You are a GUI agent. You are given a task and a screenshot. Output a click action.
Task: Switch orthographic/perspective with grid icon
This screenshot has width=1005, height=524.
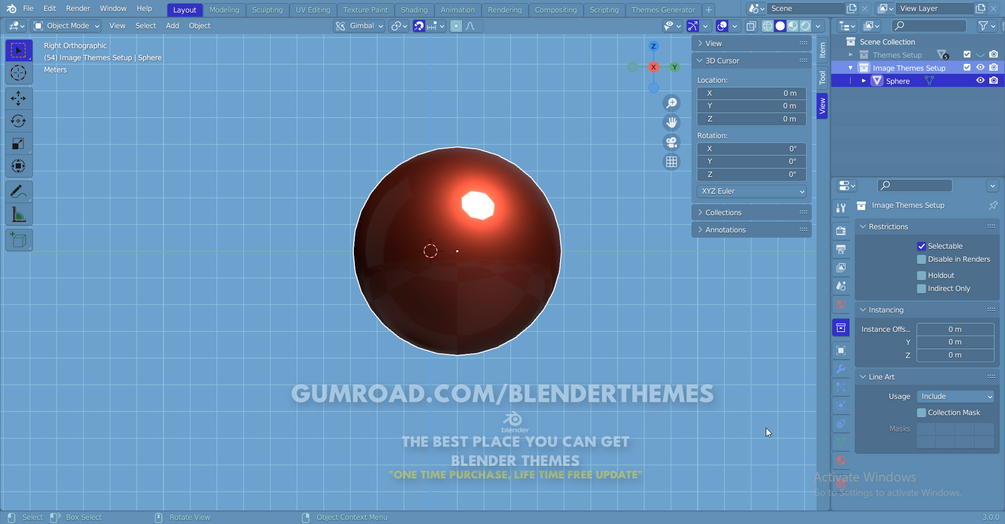[671, 162]
